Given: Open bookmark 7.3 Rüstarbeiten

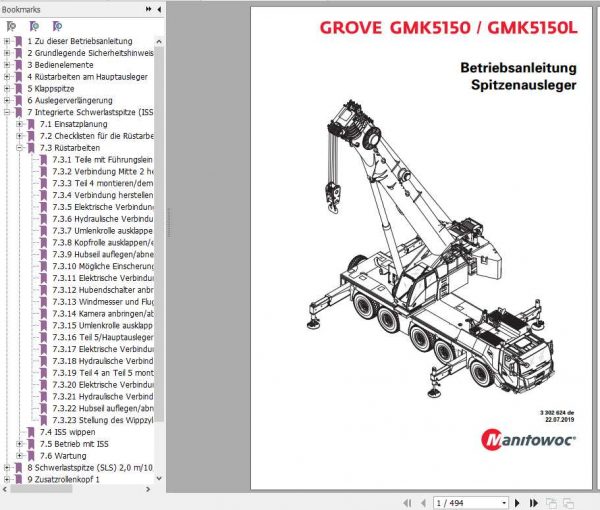Looking at the screenshot, I should point(70,148).
